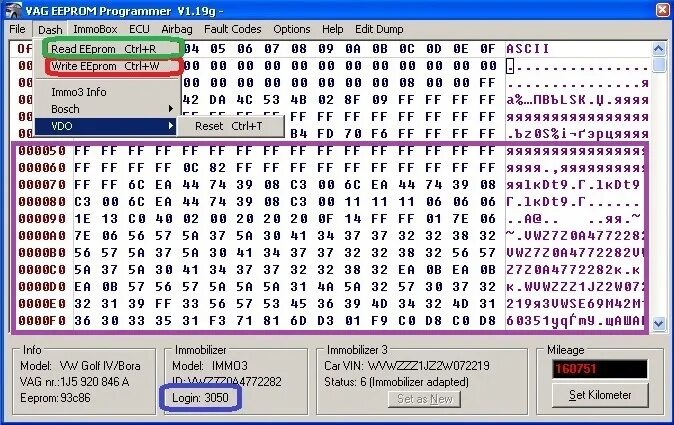Click the ASCII text in row 0000C0
Image resolution: width=674 pixels, height=425 pixels.
(573, 270)
